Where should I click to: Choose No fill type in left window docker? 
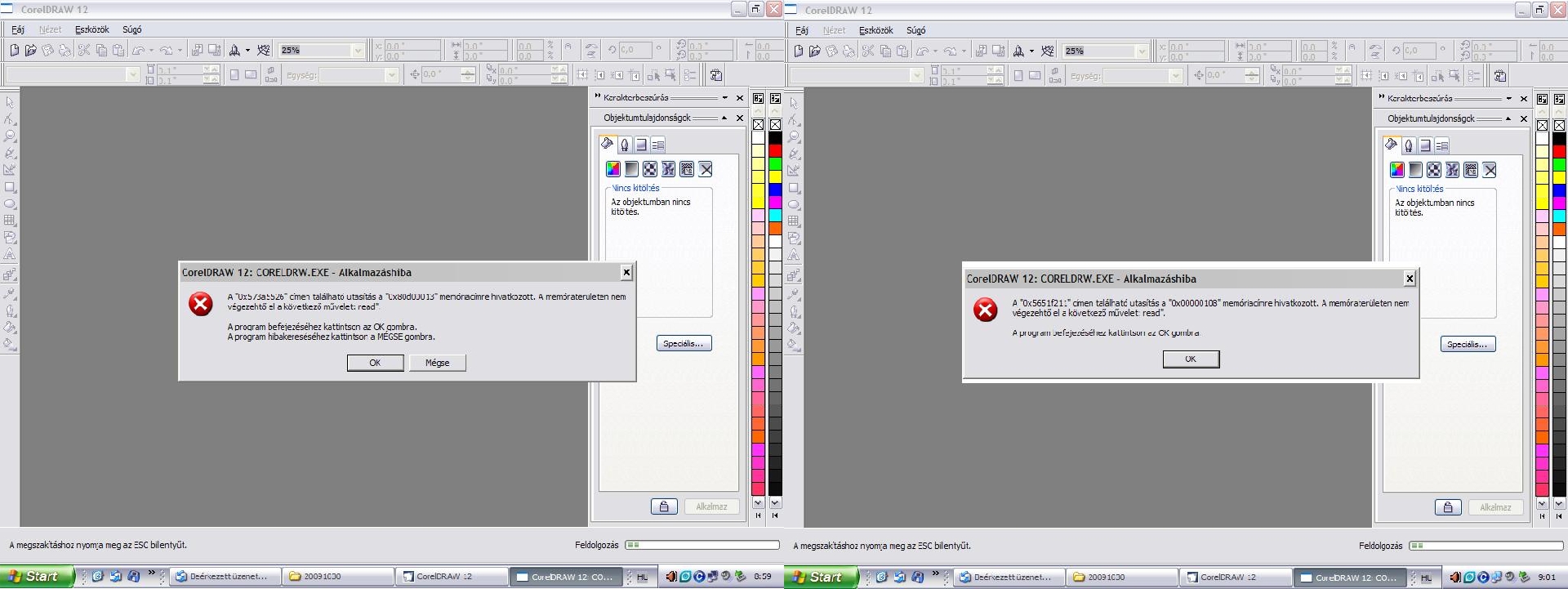[706, 169]
